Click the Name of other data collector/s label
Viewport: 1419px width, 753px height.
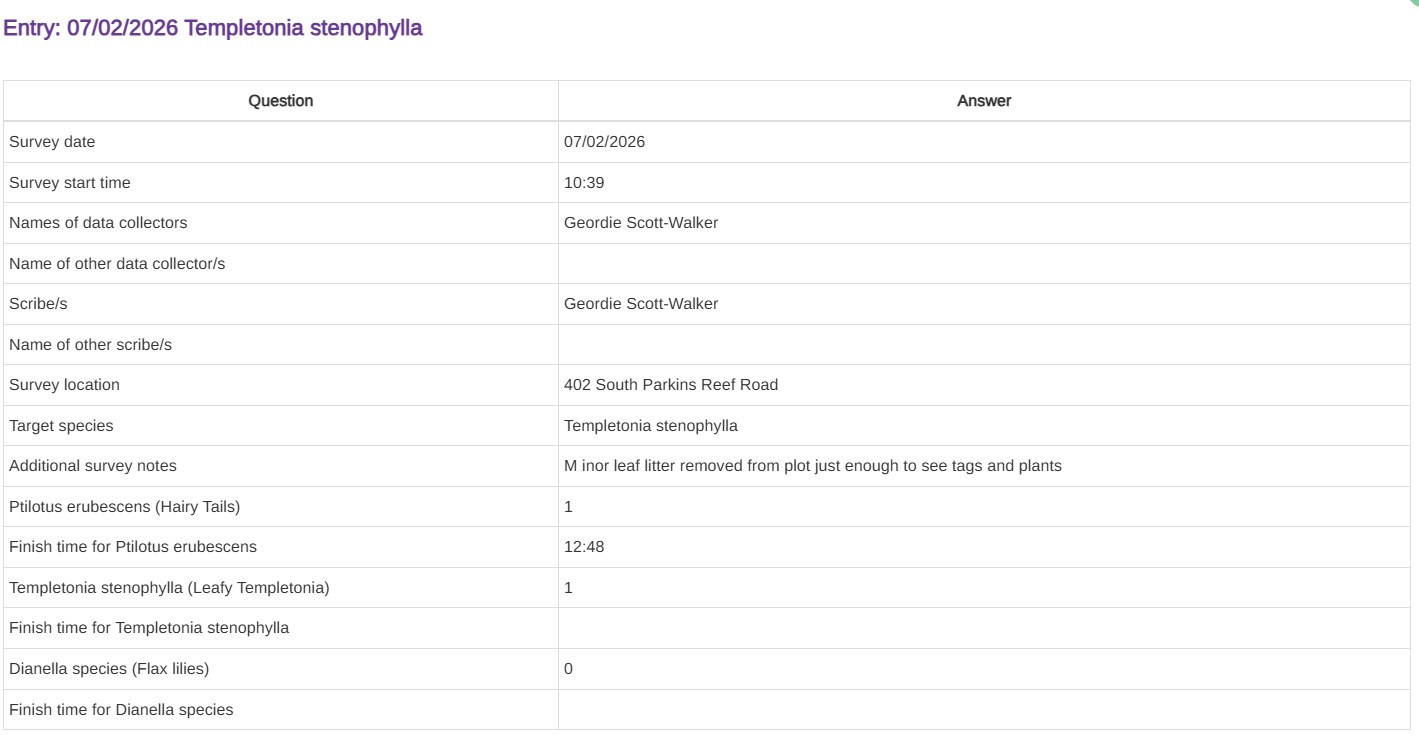[x=117, y=264]
